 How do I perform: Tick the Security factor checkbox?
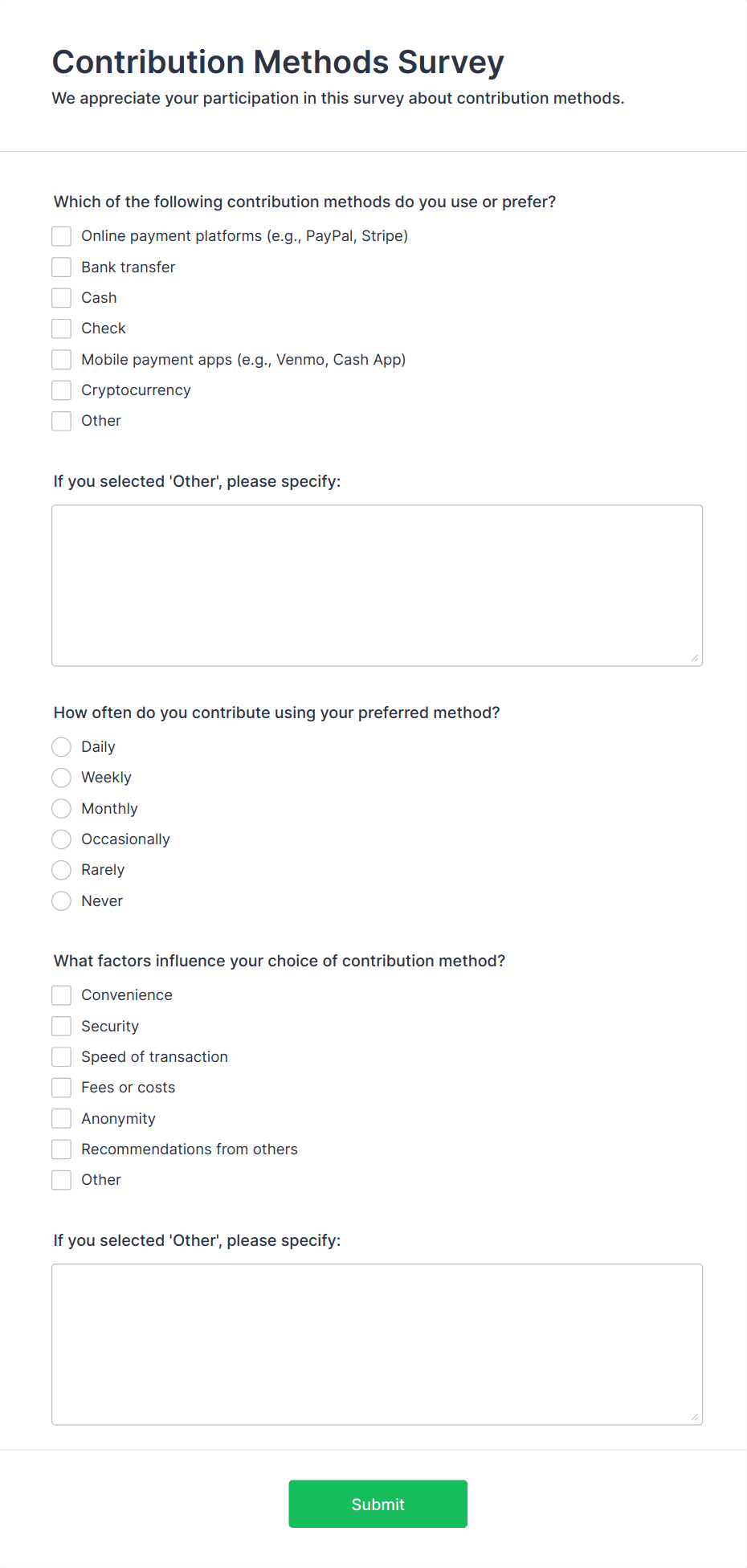coord(62,1026)
